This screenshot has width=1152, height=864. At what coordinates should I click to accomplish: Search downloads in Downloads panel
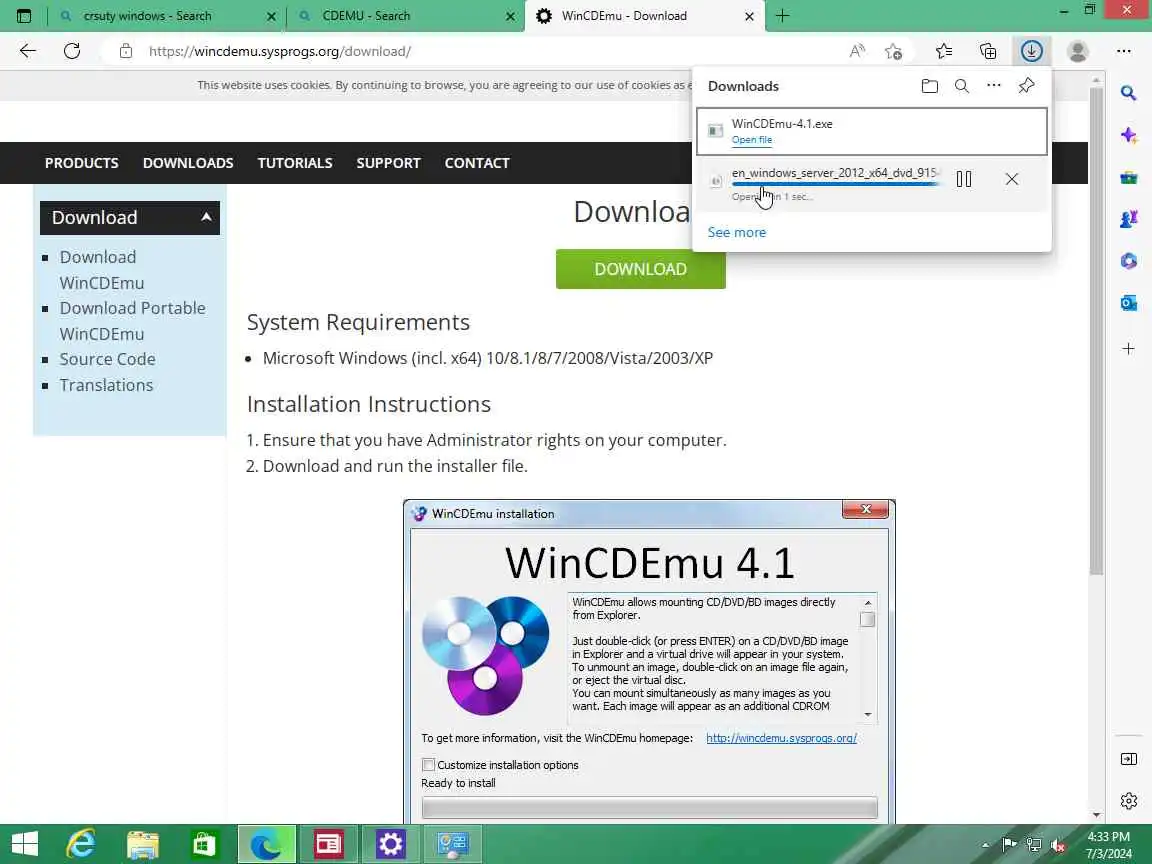[962, 86]
